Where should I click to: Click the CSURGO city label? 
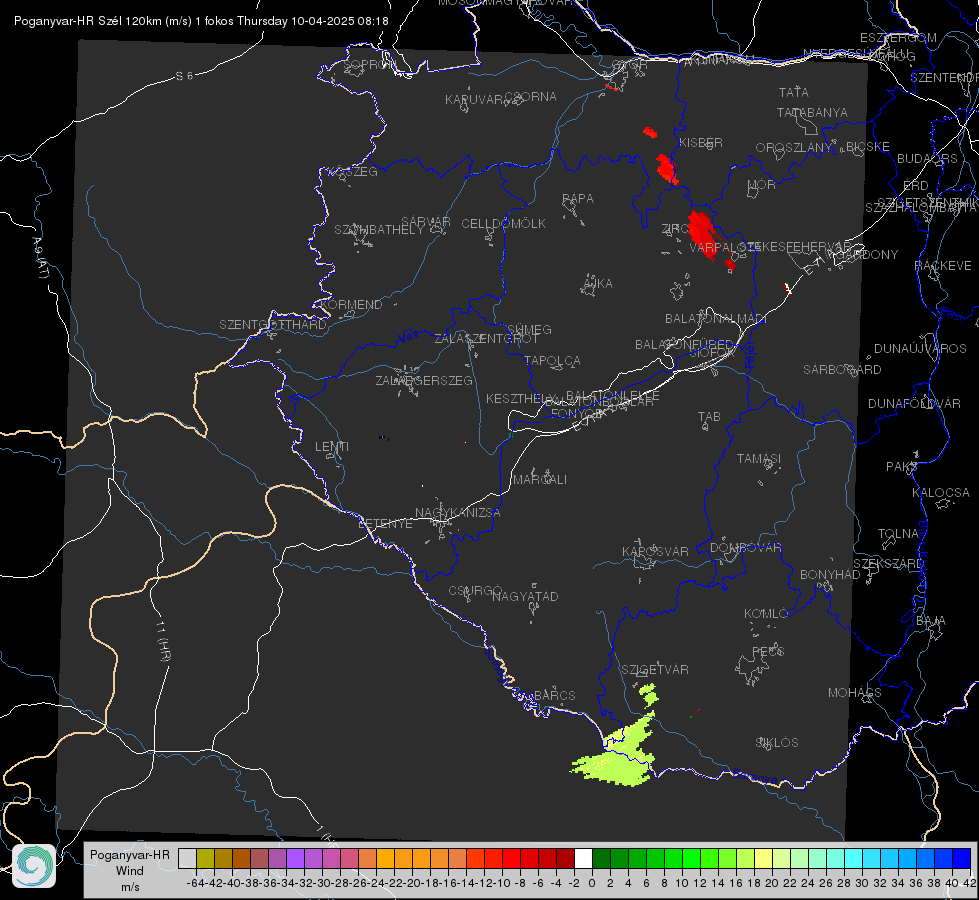pos(475,590)
